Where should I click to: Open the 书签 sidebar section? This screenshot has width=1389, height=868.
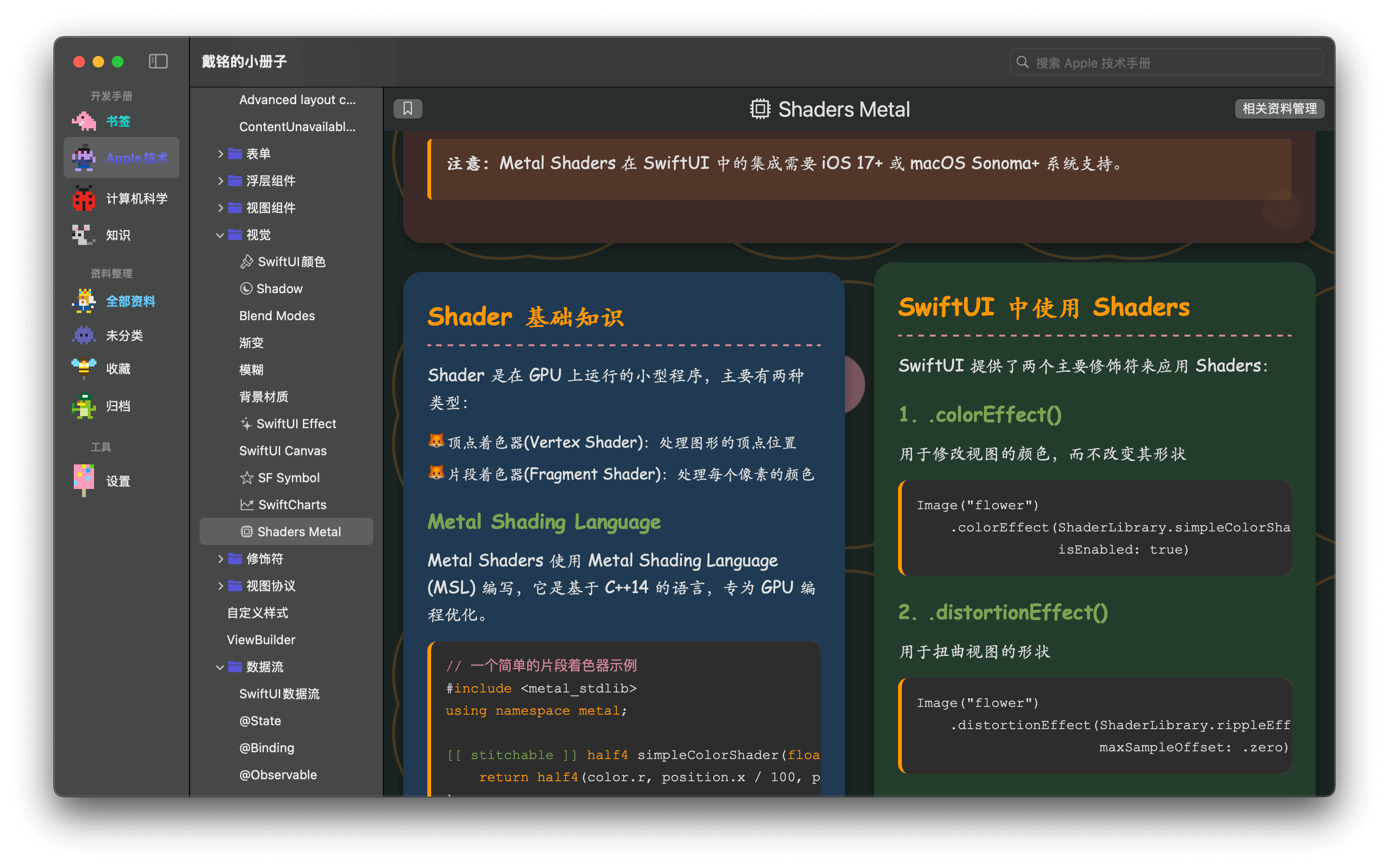(x=121, y=121)
